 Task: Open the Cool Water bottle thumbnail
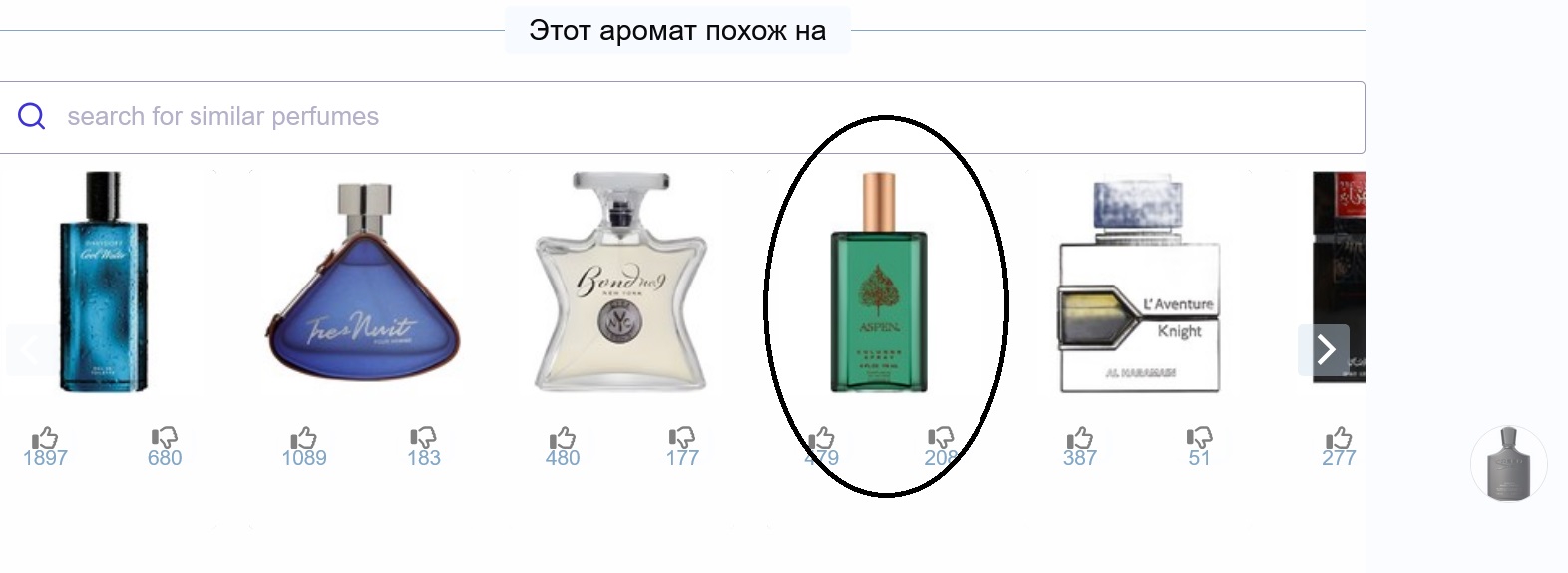104,282
